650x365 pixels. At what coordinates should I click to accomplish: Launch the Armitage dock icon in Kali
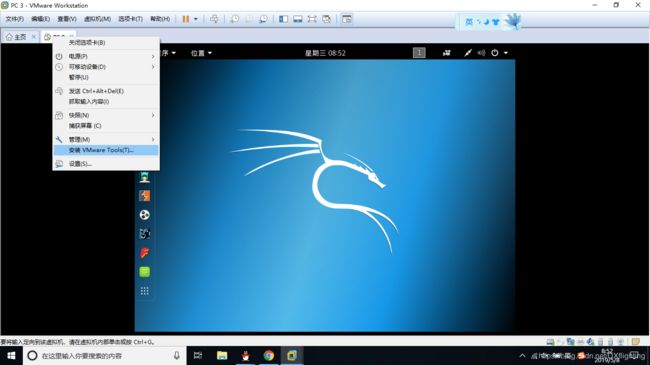(145, 178)
